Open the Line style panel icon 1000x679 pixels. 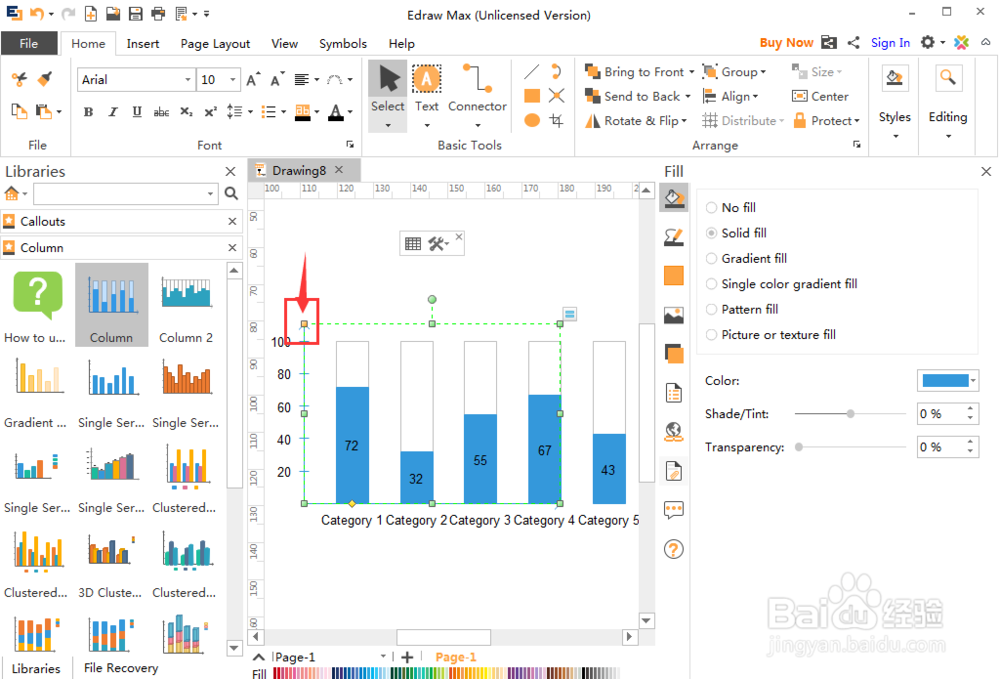pos(673,238)
